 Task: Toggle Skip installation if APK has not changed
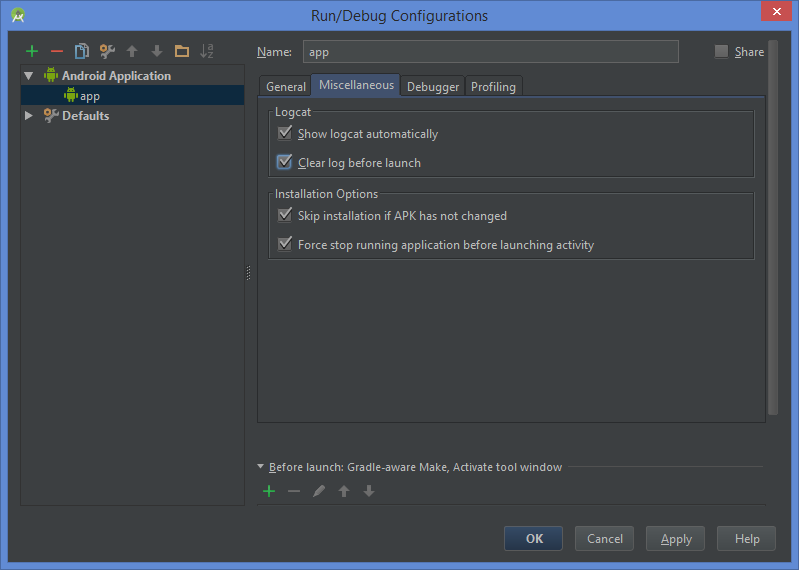pos(285,215)
